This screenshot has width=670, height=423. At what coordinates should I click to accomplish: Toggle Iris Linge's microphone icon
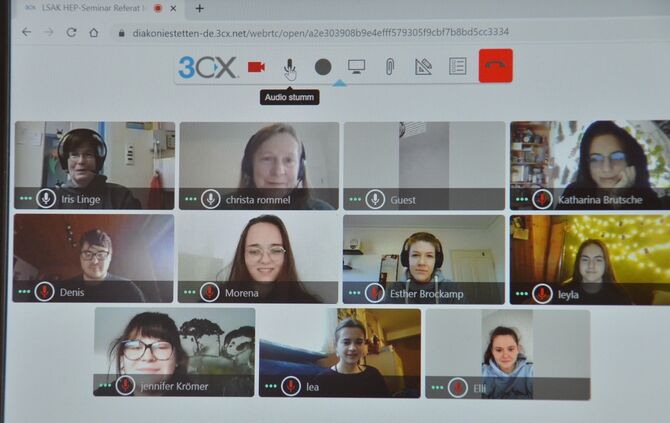[x=46, y=198]
